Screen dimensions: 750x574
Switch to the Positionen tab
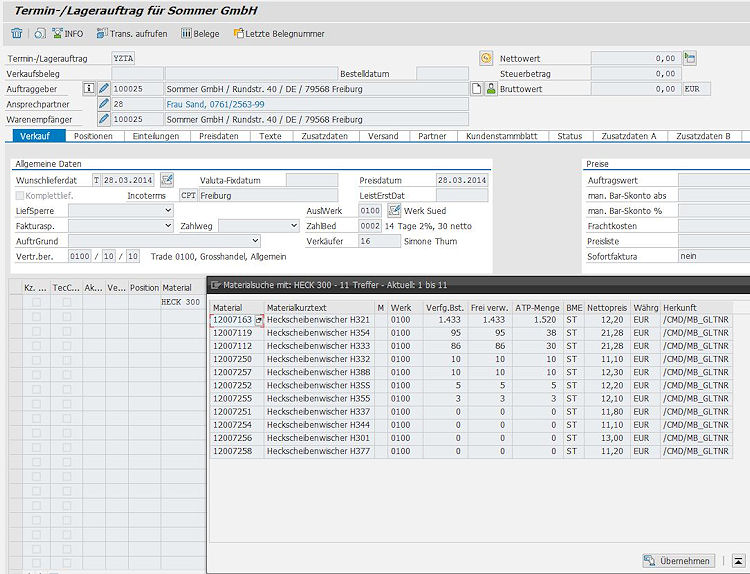93,136
